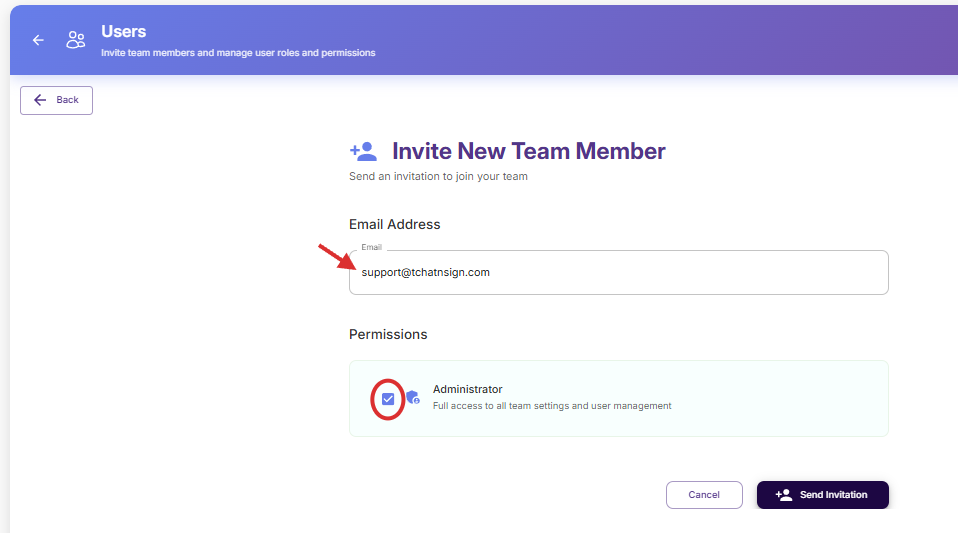Click the Administrator permission label text
Viewport: 958px width, 533px height.
point(467,389)
